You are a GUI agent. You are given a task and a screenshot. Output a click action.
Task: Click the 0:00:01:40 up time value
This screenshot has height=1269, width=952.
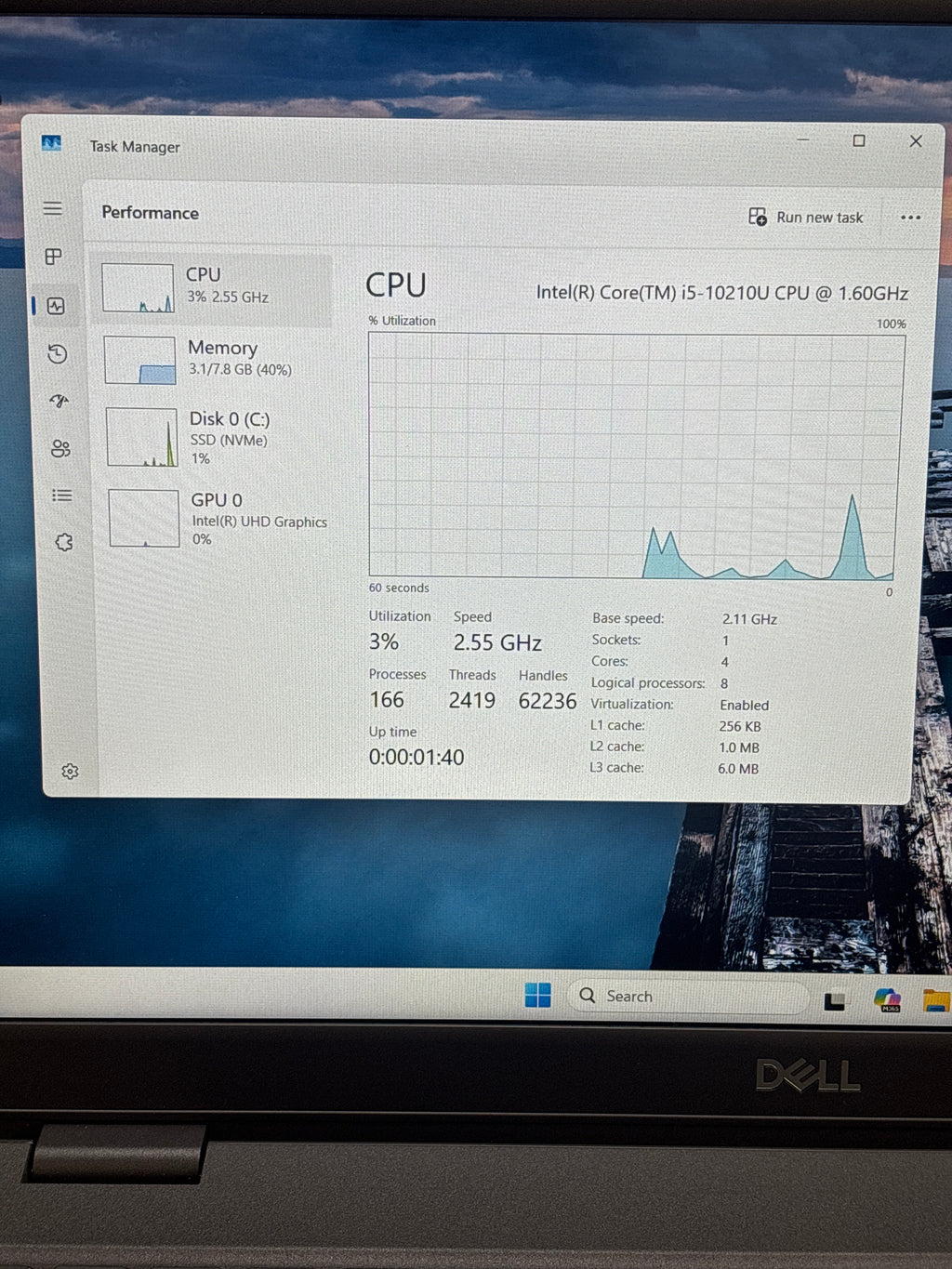[416, 757]
